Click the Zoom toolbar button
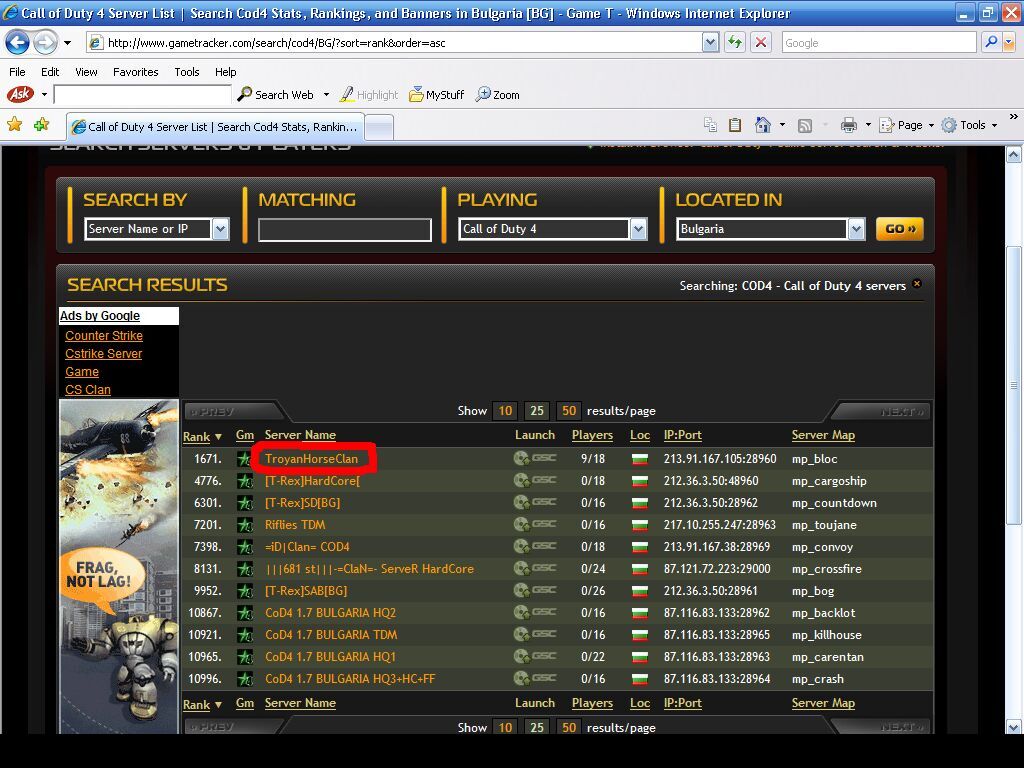Viewport: 1024px width, 768px height. click(498, 95)
